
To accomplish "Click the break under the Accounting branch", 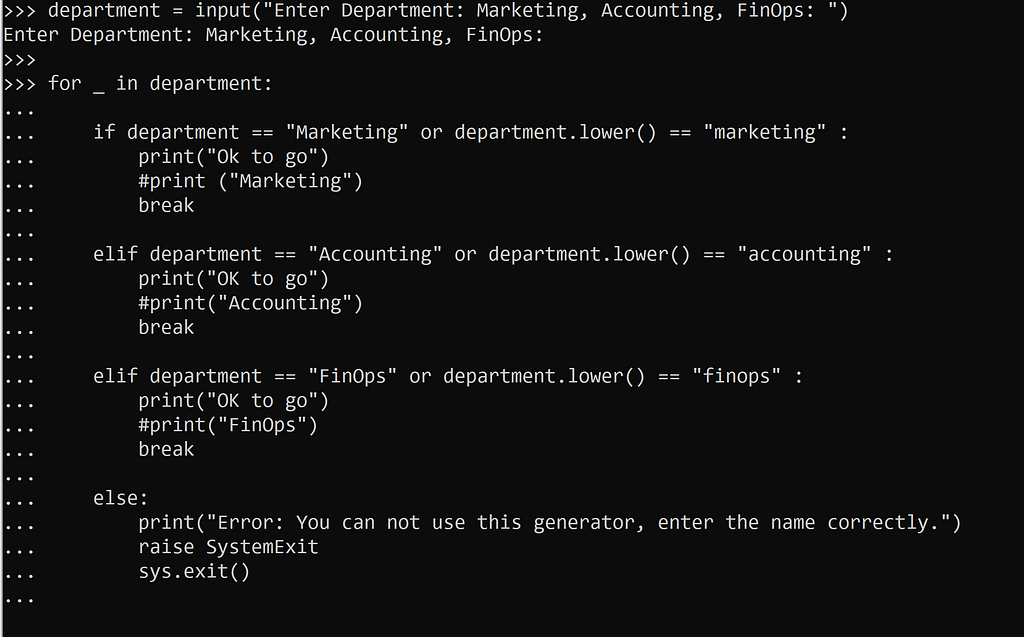I will tap(166, 327).
